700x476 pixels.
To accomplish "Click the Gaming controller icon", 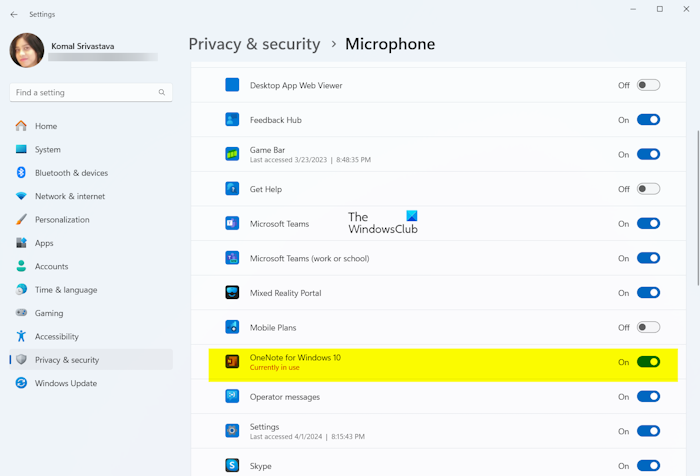I will click(21, 313).
